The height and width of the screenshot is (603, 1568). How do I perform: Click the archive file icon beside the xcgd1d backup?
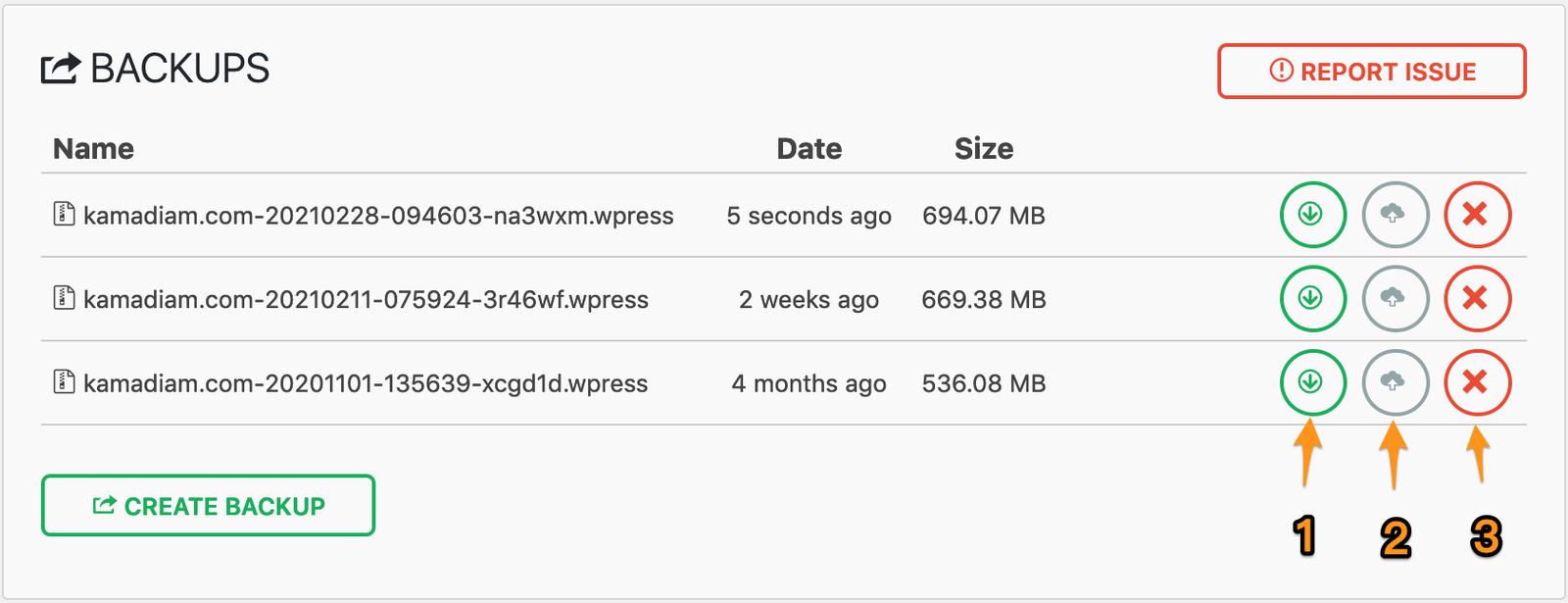pyautogui.click(x=64, y=381)
